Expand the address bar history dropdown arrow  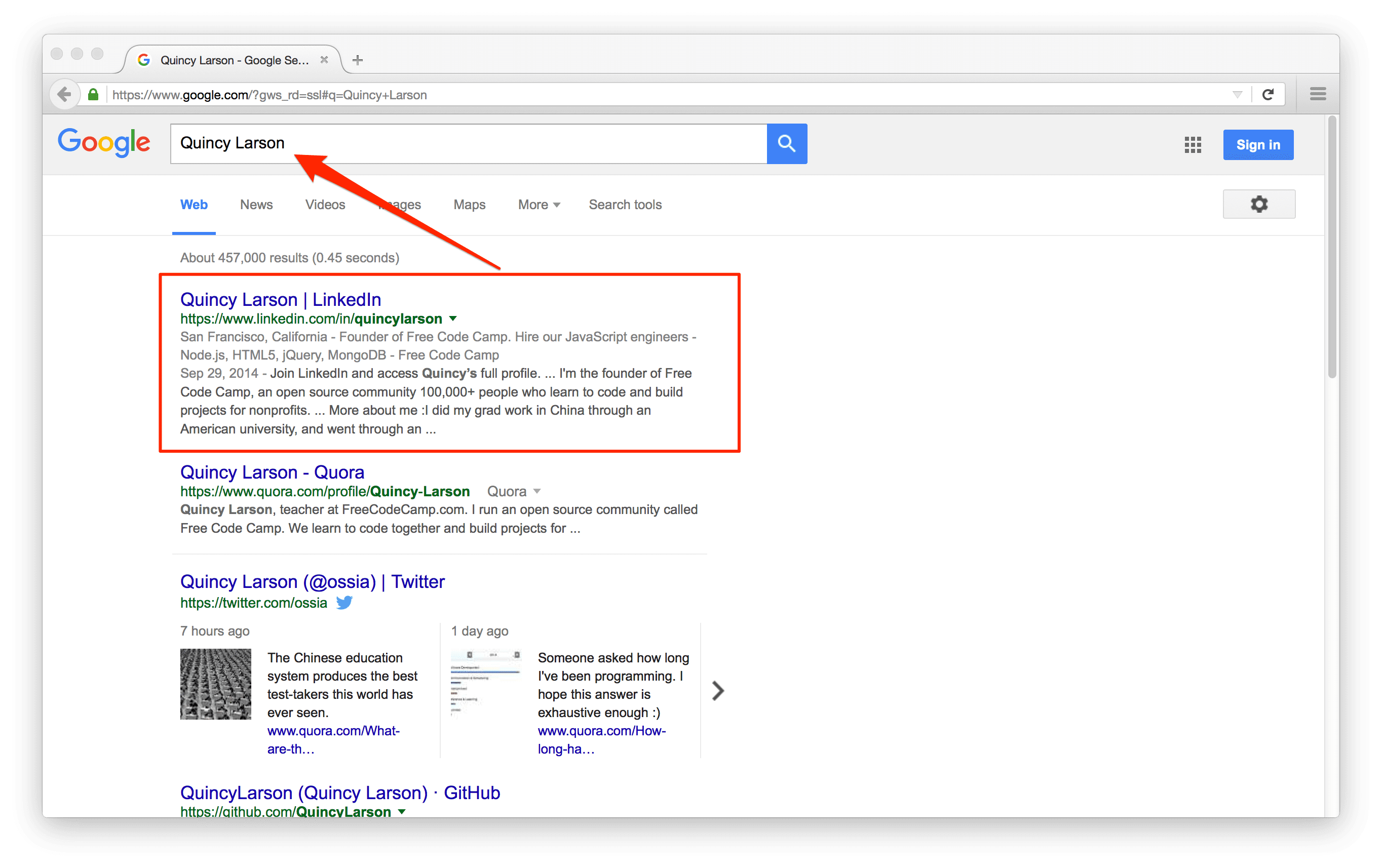click(x=1237, y=95)
